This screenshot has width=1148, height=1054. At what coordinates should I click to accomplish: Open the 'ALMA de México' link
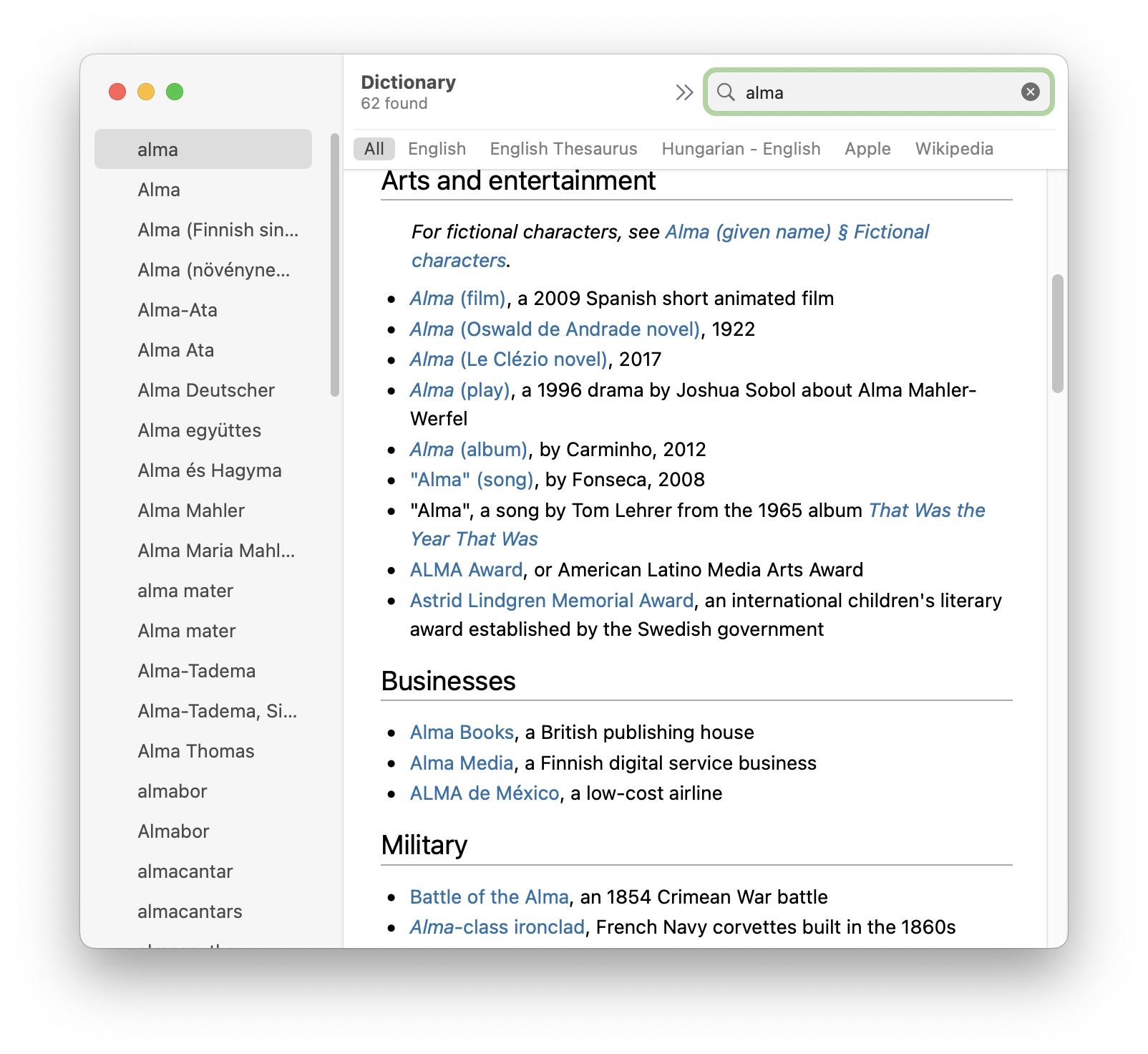click(x=485, y=793)
